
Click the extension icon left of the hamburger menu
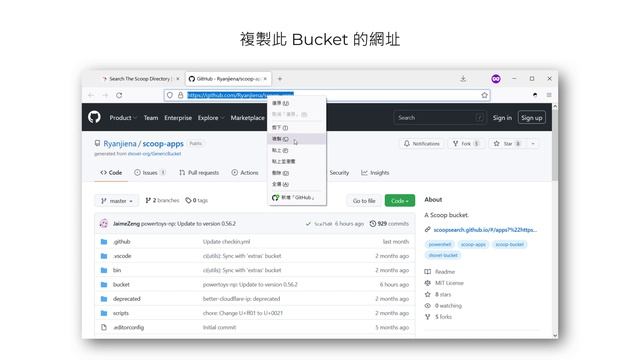[x=535, y=95]
